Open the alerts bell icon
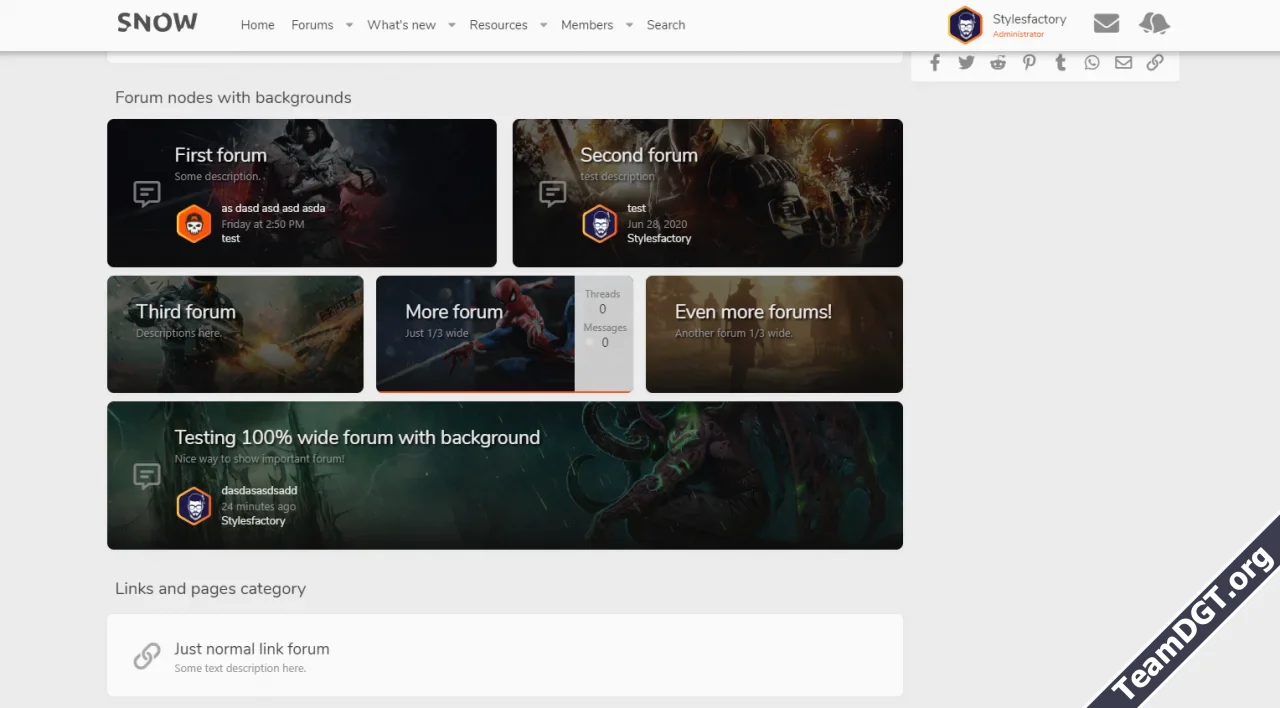This screenshot has height=708, width=1280. tap(1154, 24)
